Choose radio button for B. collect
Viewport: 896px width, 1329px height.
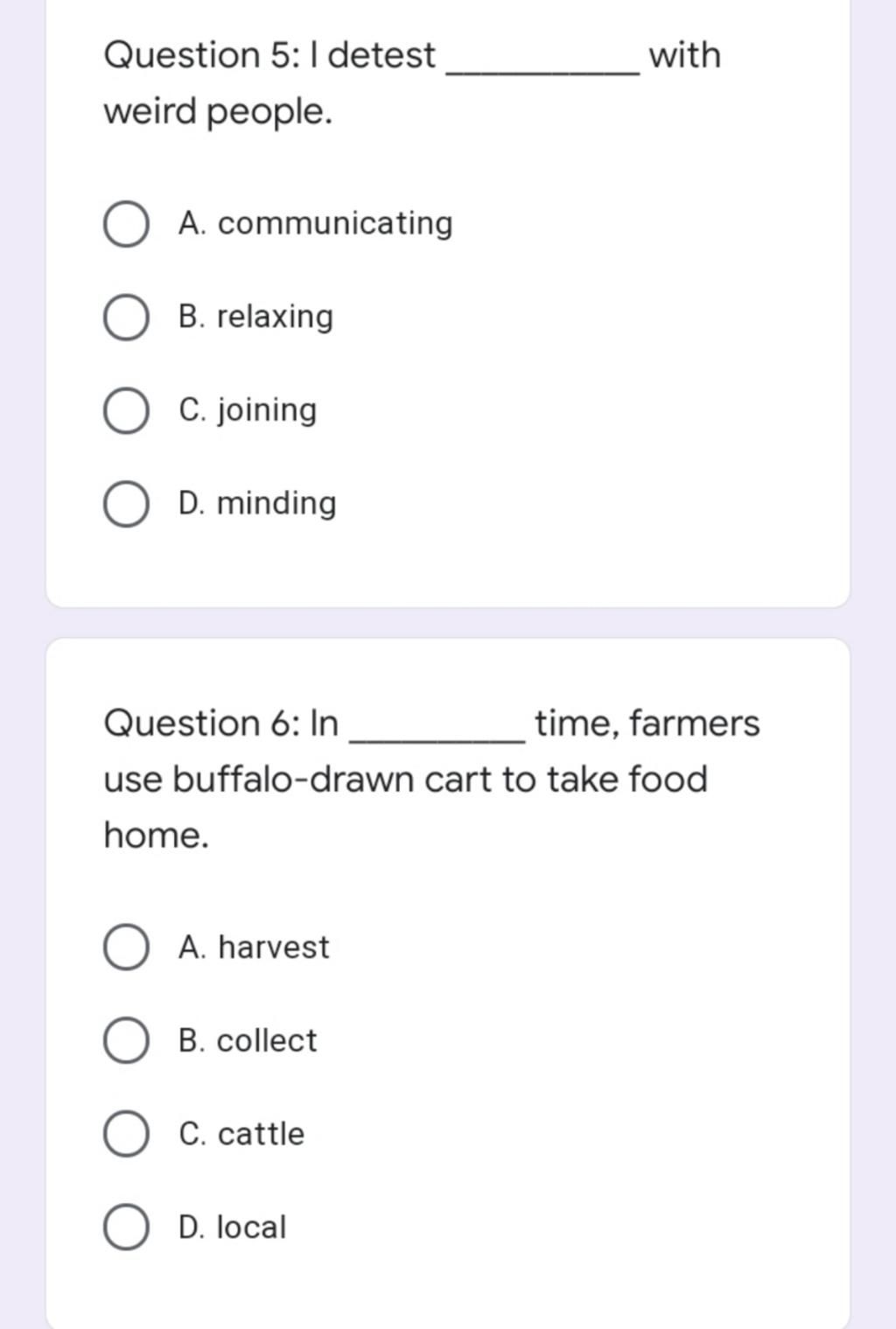point(126,1040)
